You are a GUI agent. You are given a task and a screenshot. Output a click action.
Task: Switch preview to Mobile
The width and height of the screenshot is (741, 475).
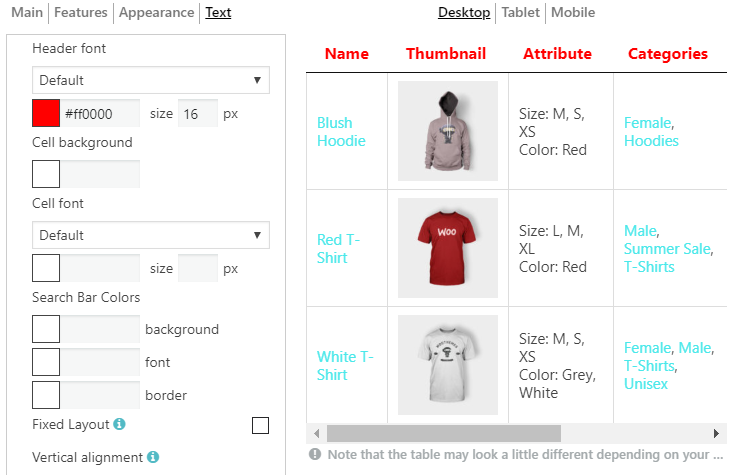(x=572, y=13)
